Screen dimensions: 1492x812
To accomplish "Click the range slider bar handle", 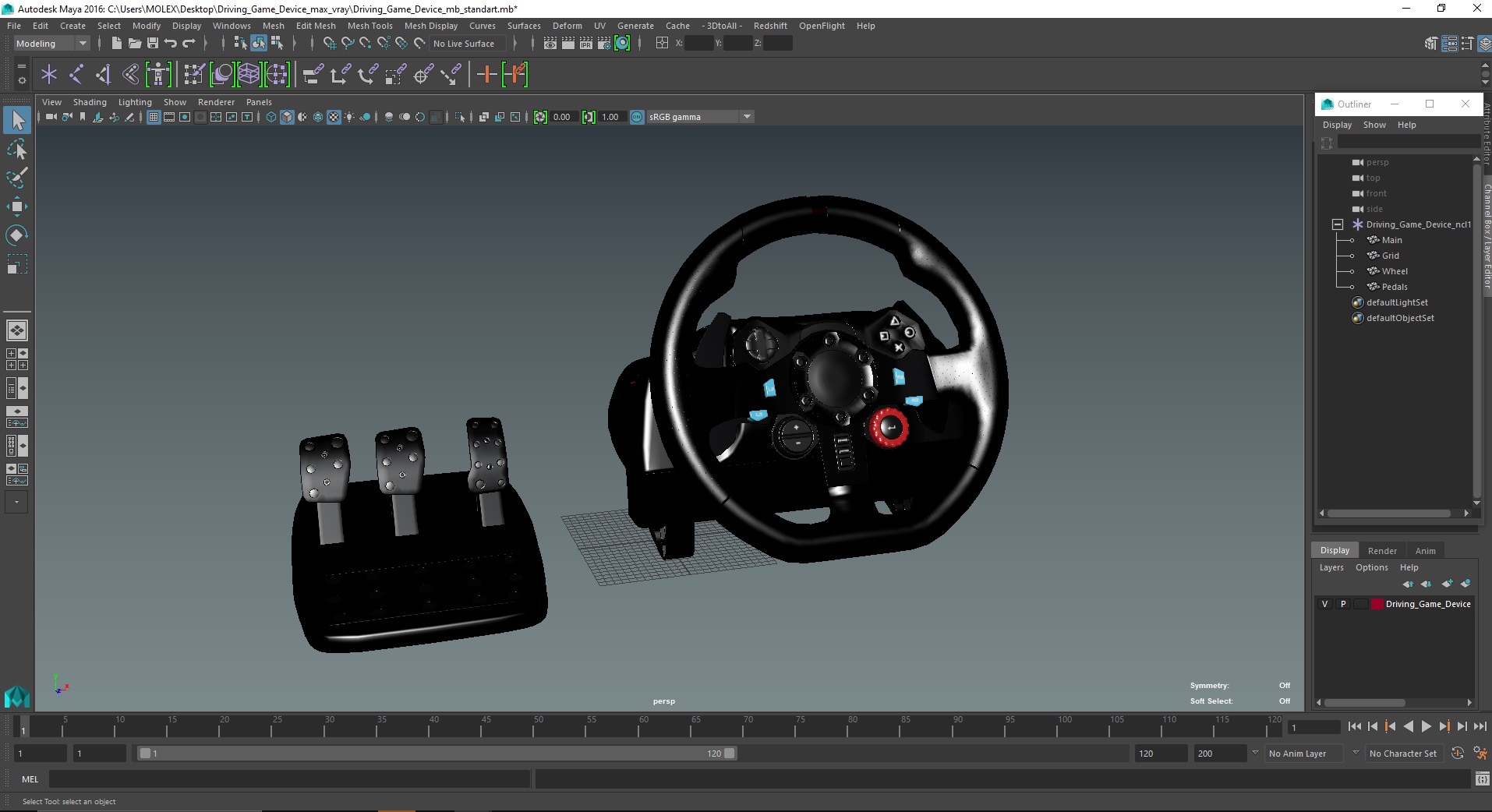I will coord(437,754).
